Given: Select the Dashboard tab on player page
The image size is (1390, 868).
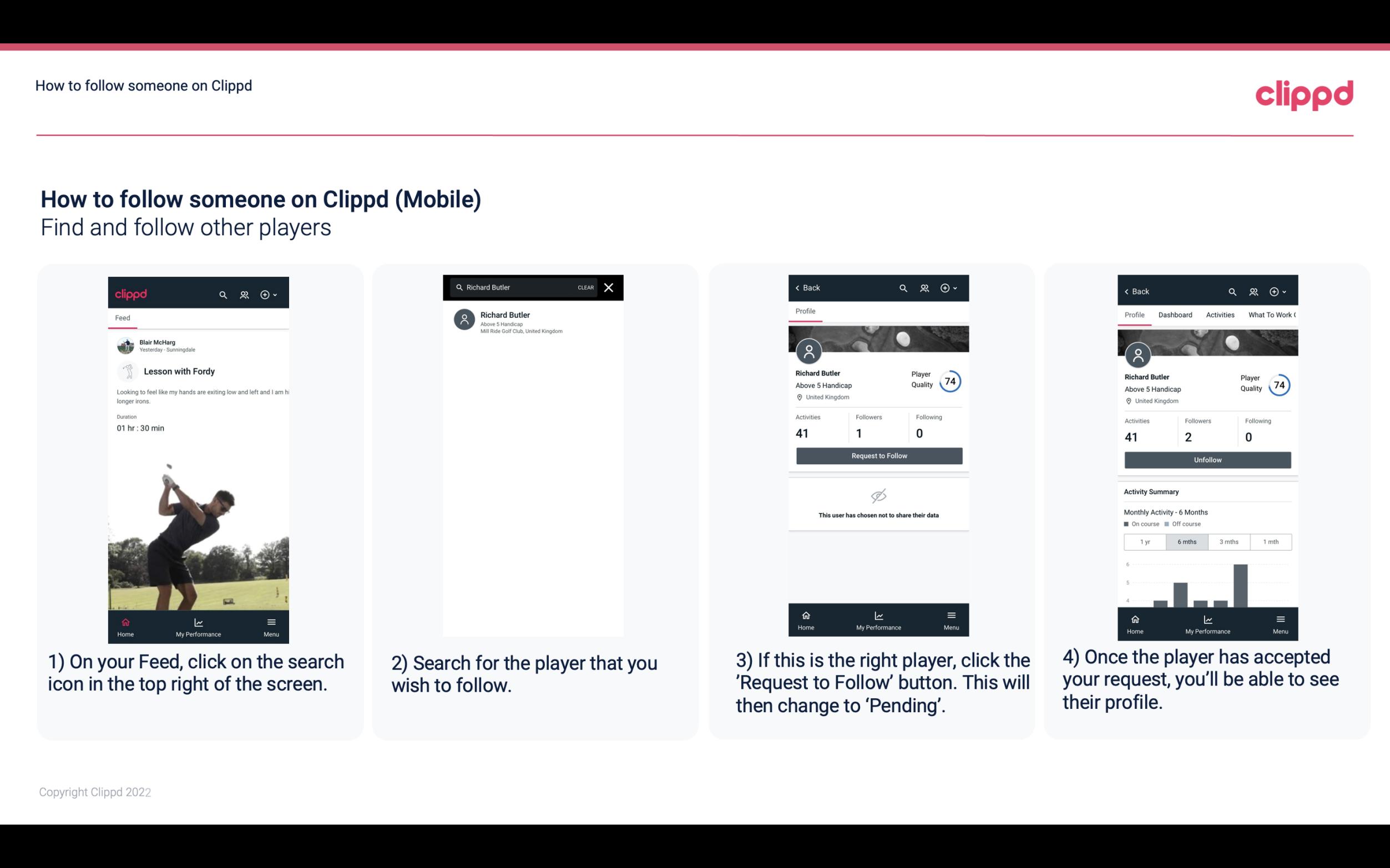Looking at the screenshot, I should 1174,315.
